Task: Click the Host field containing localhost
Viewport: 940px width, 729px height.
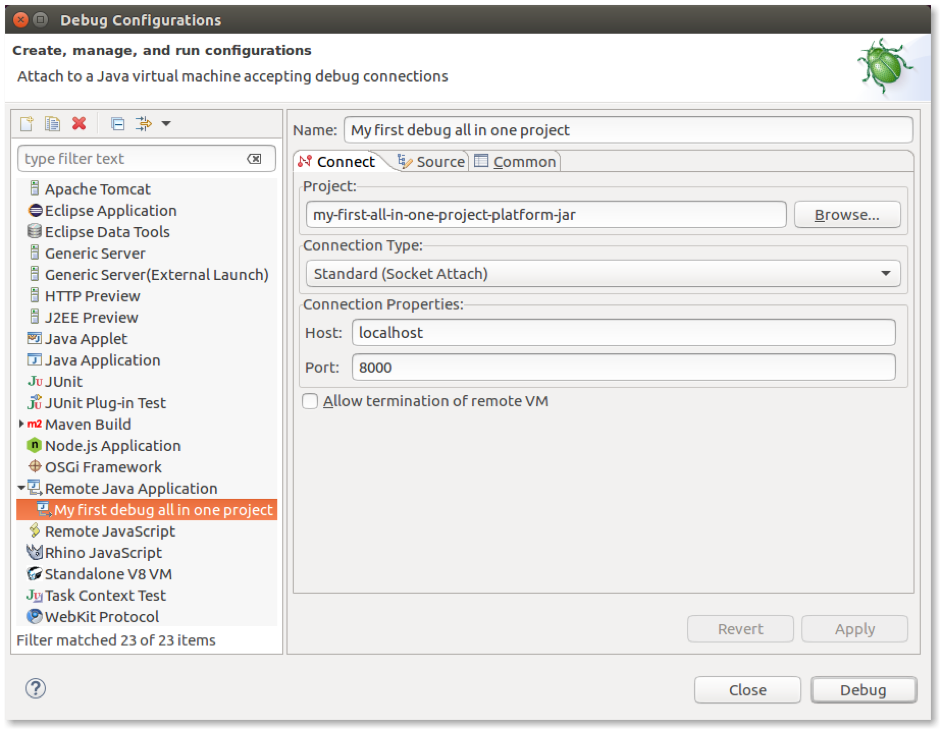Action: (x=623, y=333)
